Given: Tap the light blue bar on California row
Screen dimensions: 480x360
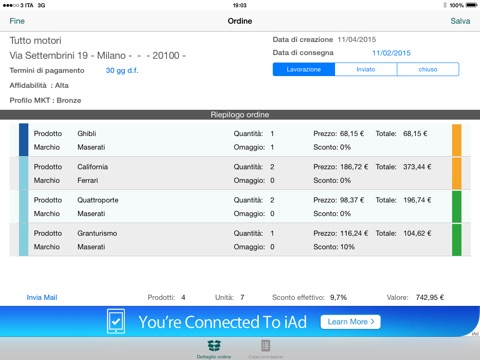Looking at the screenshot, I should [24, 173].
